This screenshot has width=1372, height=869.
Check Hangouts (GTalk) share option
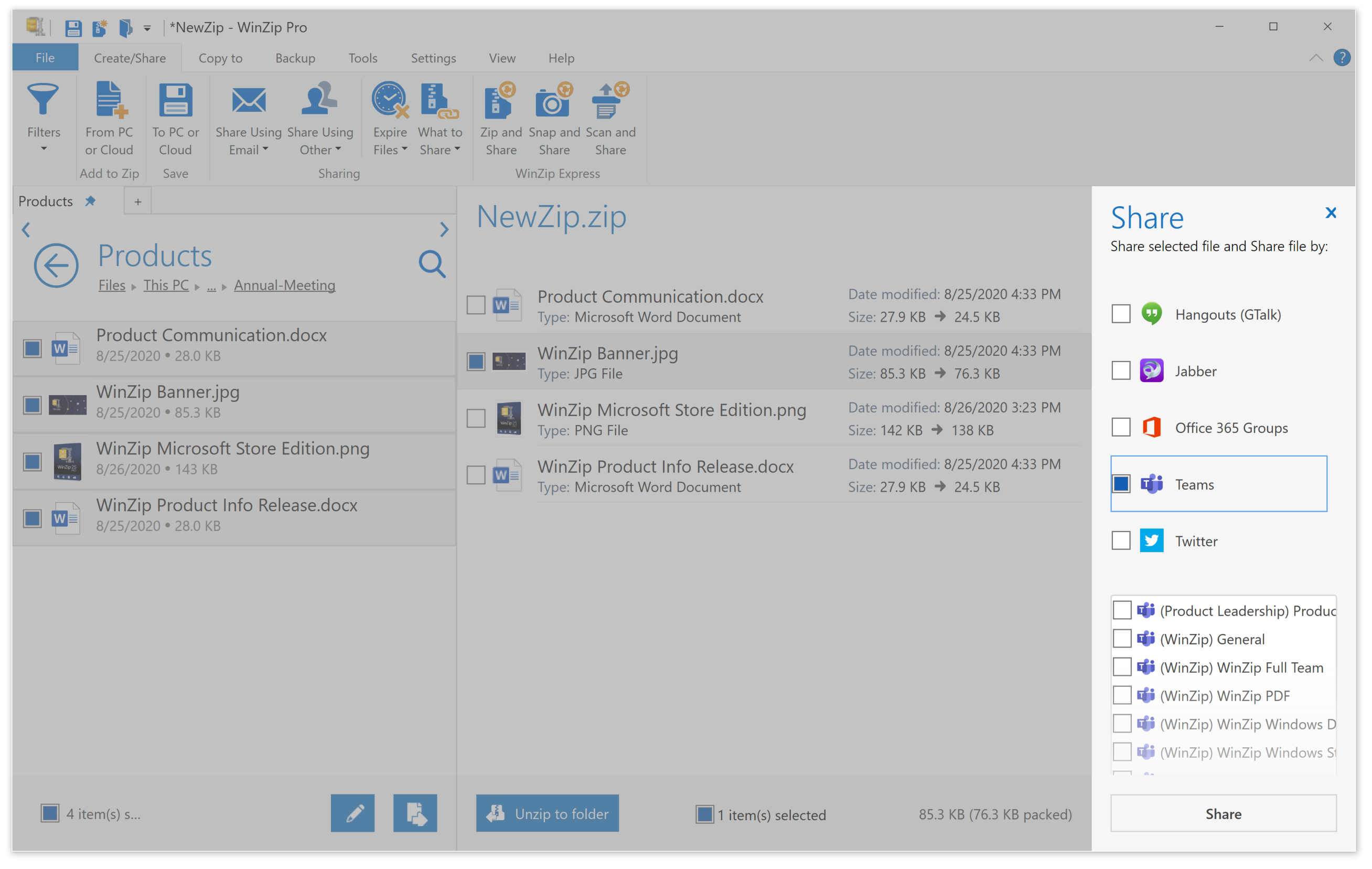[x=1121, y=314]
